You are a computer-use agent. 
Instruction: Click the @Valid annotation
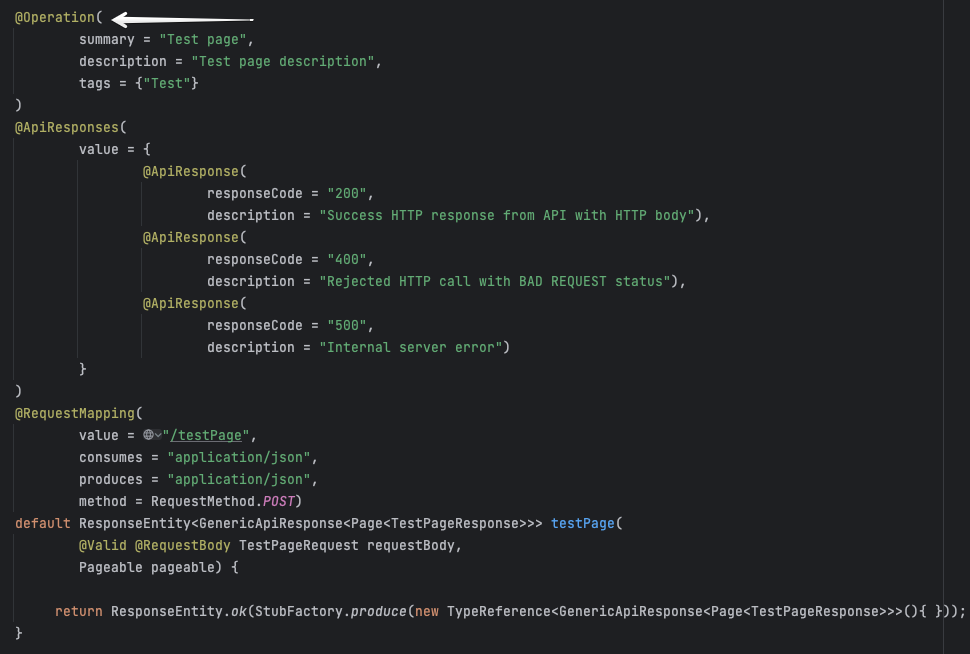click(x=103, y=545)
